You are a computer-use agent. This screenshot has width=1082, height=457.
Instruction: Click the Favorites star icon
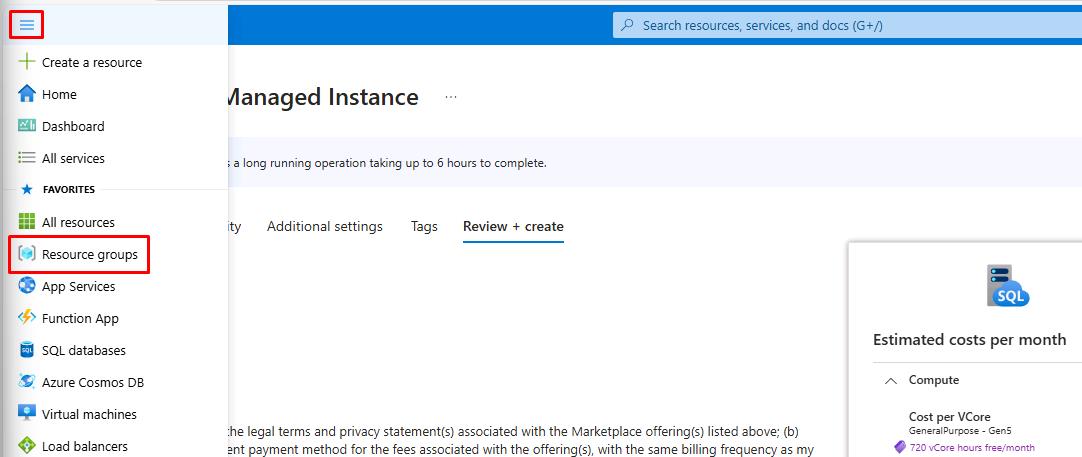(x=27, y=189)
